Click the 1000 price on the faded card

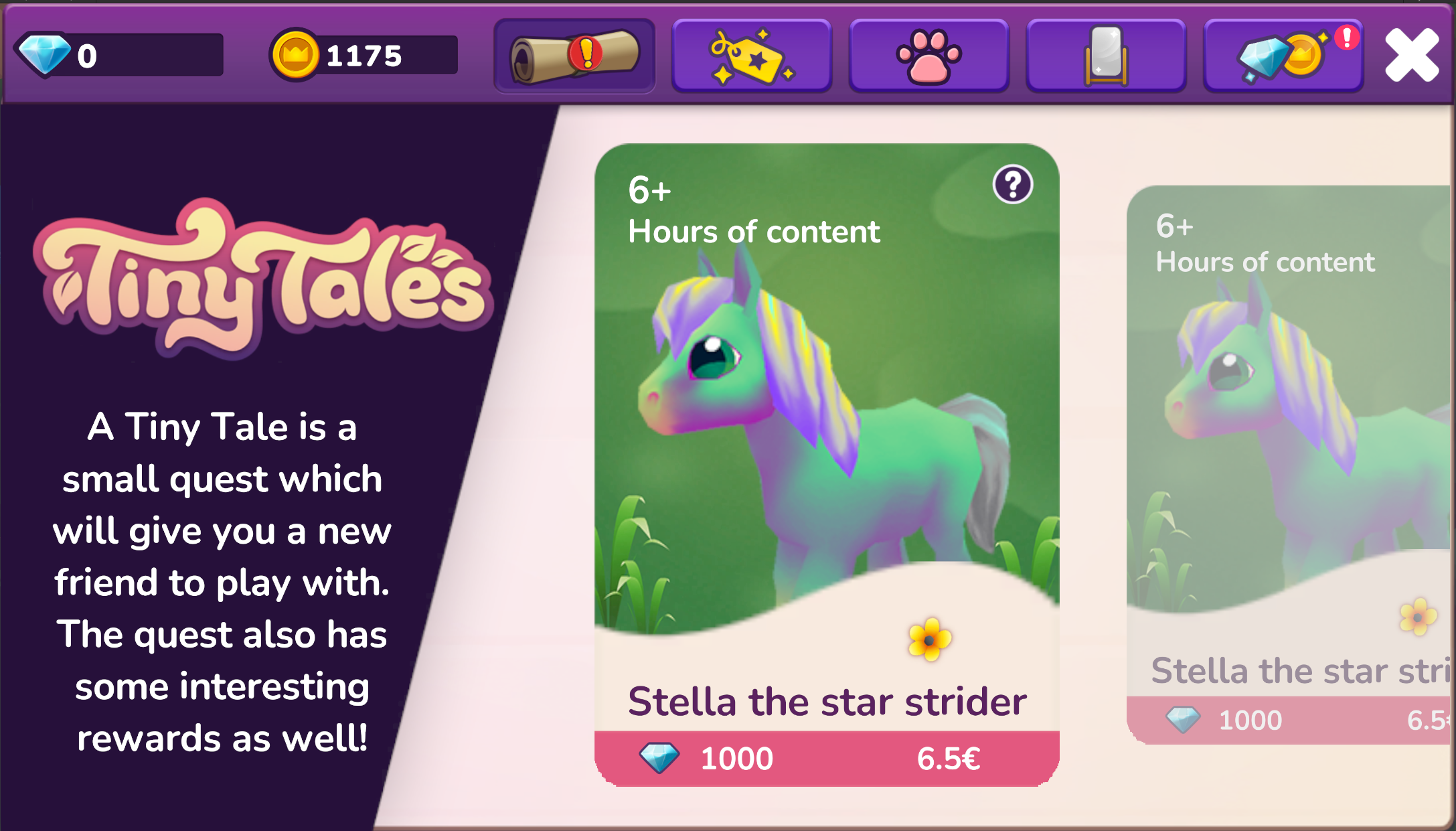(x=1250, y=721)
